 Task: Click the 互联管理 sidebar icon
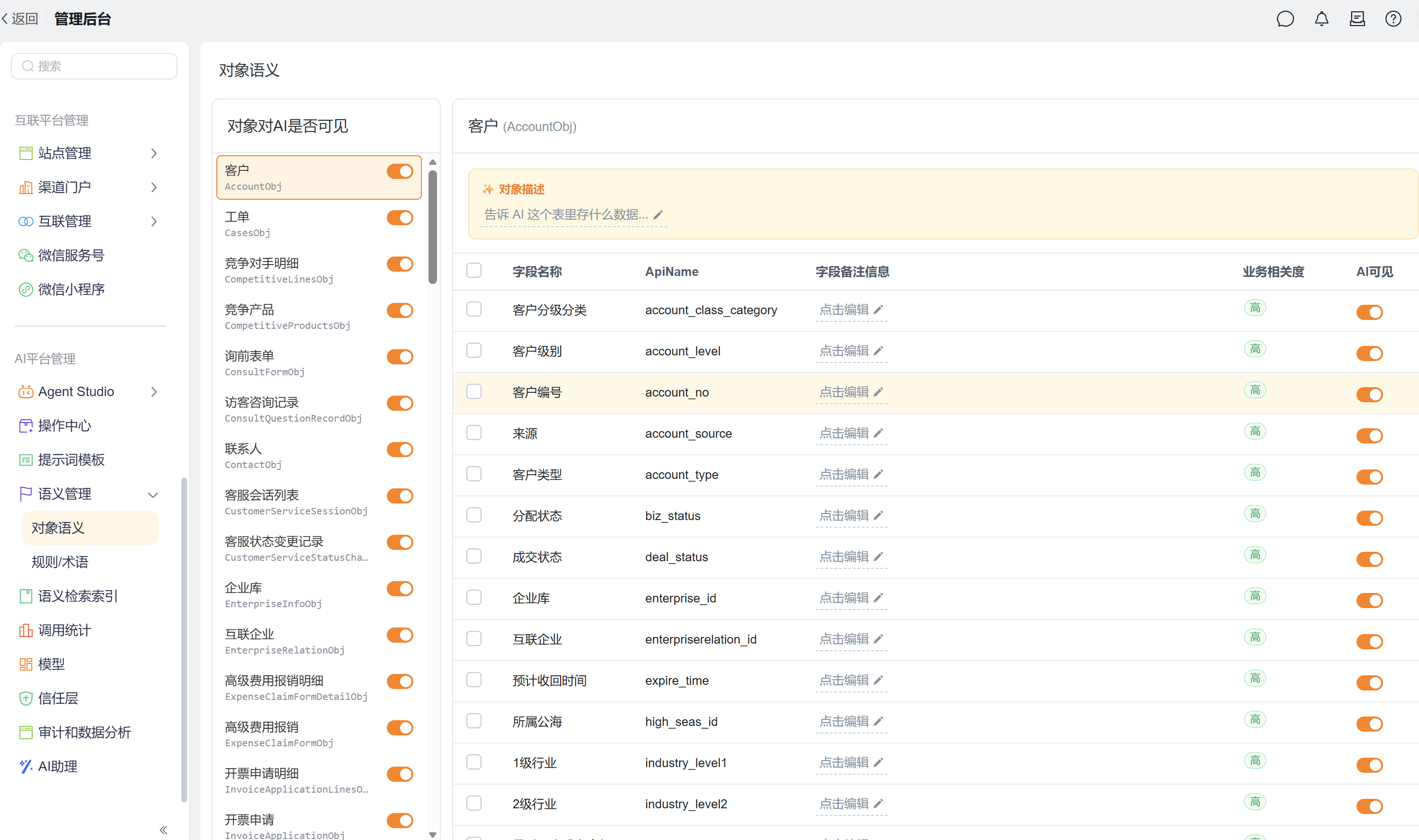pos(26,221)
